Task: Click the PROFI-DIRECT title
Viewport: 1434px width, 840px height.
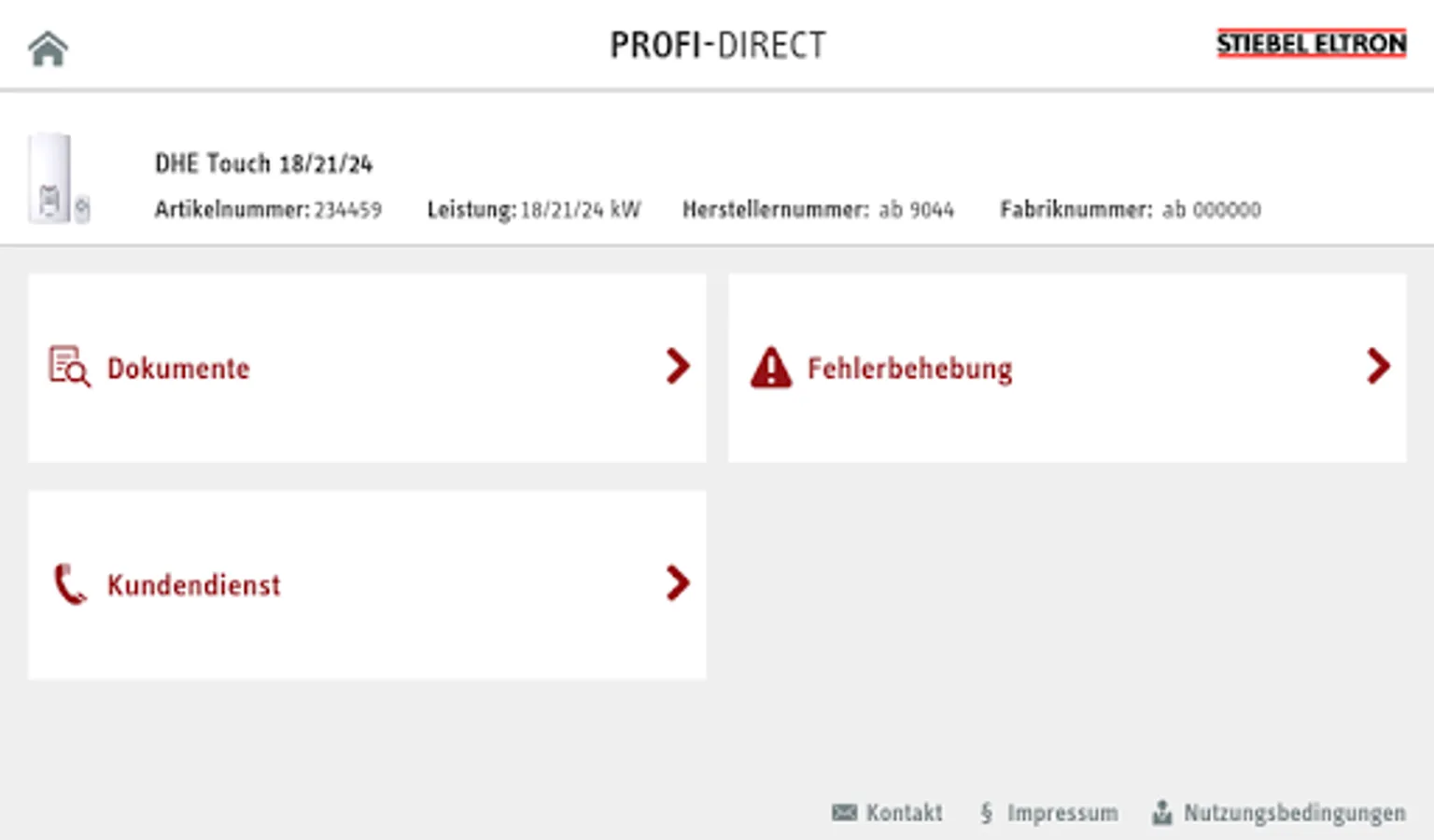Action: (718, 45)
